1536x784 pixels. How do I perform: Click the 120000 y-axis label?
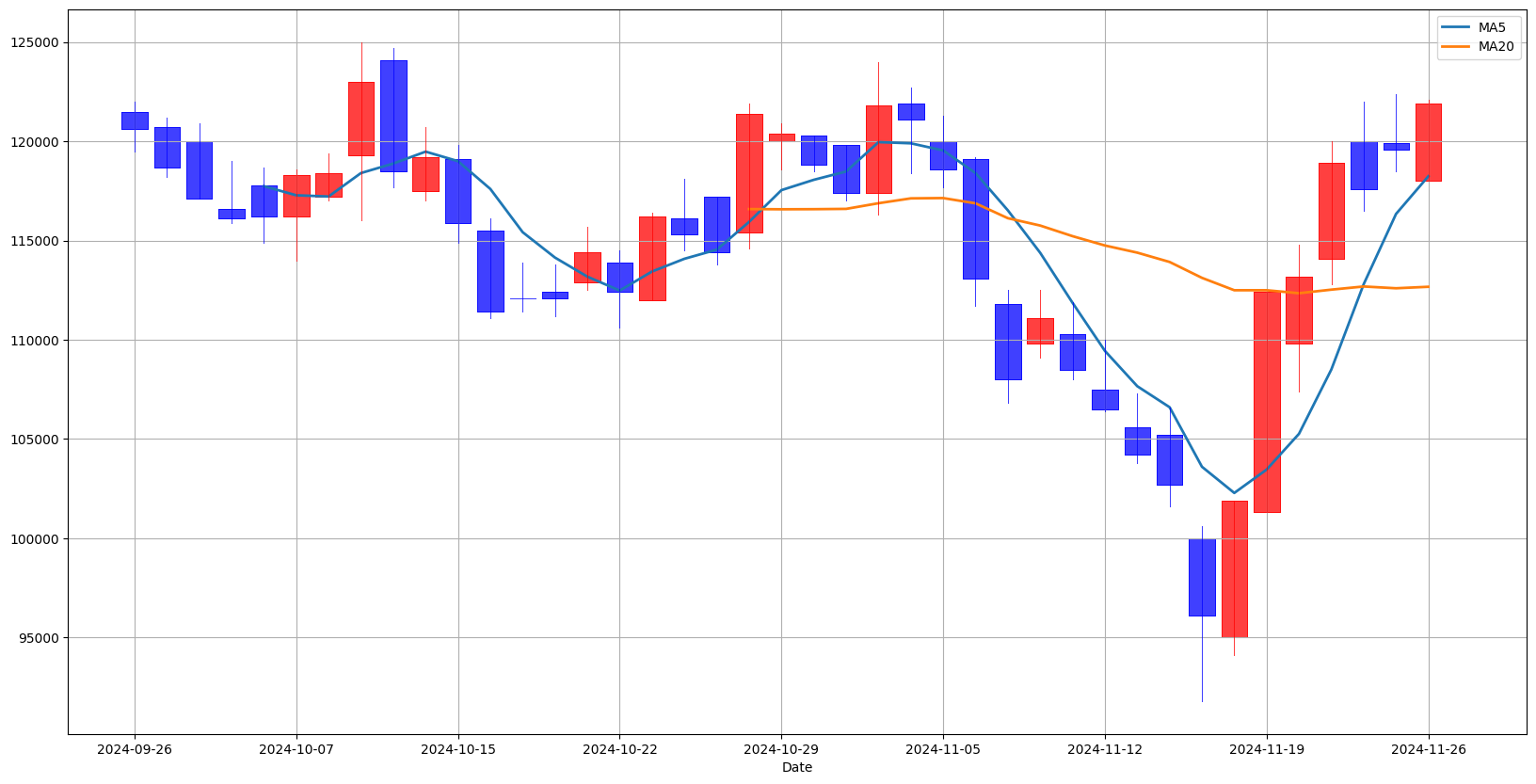point(33,142)
